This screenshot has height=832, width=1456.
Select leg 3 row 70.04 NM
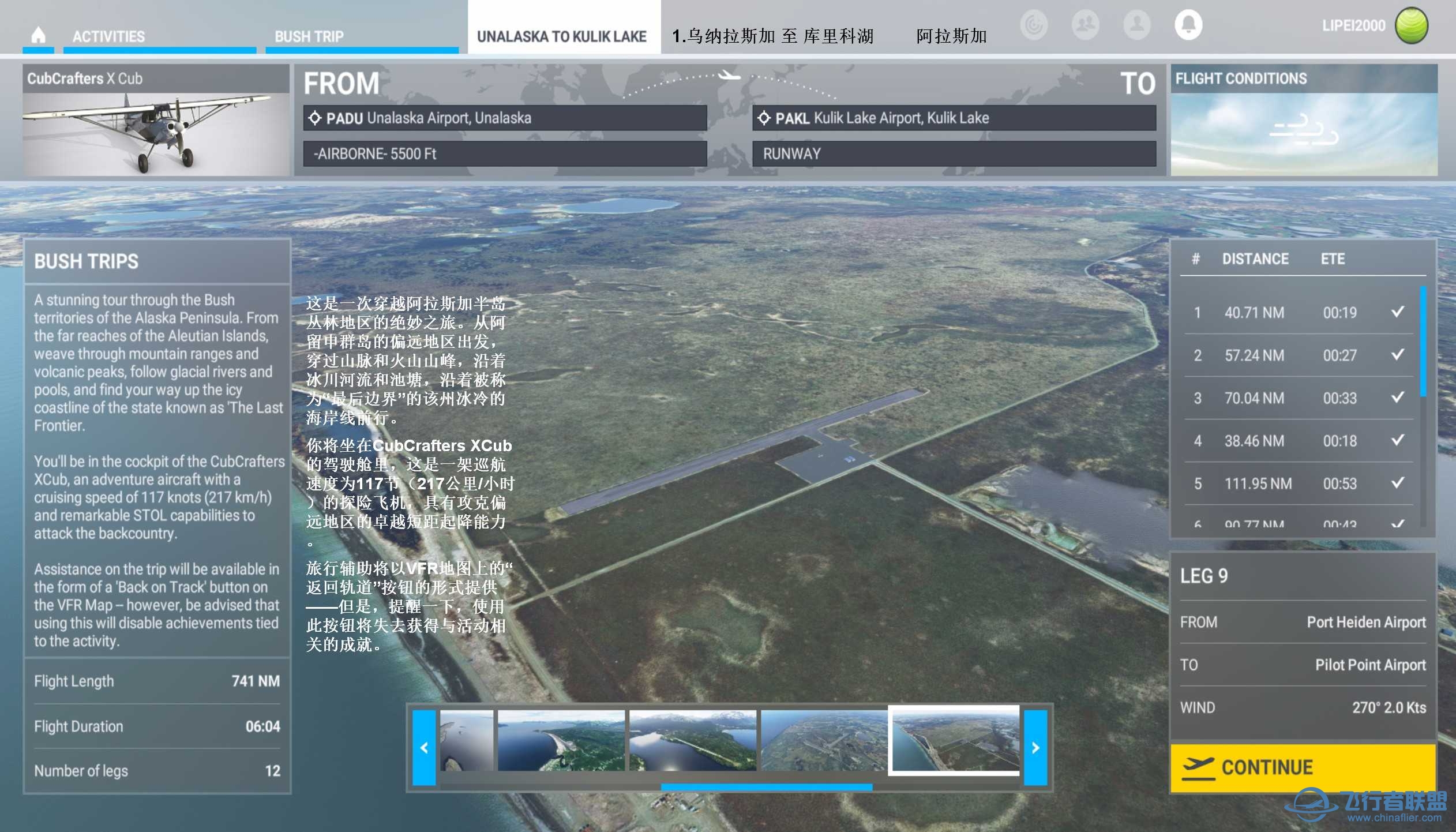tap(1299, 398)
